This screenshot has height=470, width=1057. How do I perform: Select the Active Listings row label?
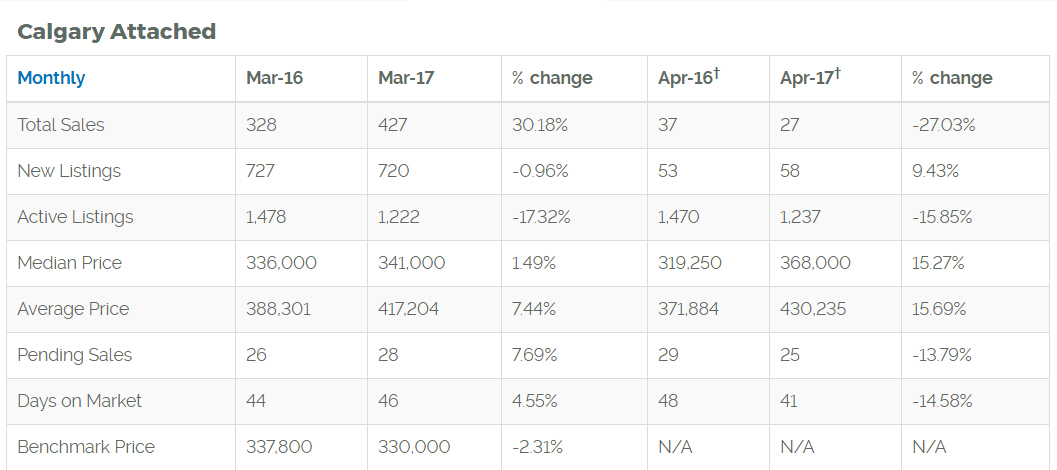76,217
